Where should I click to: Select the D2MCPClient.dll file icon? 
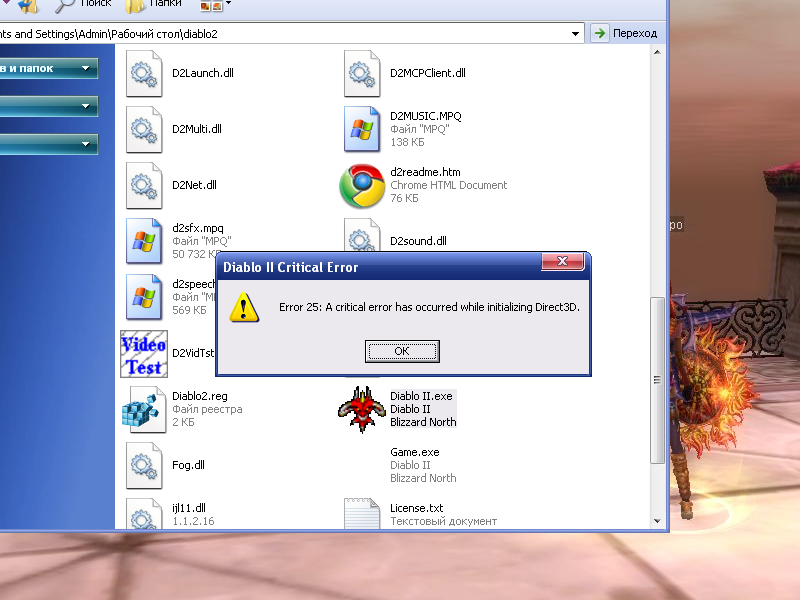[362, 73]
